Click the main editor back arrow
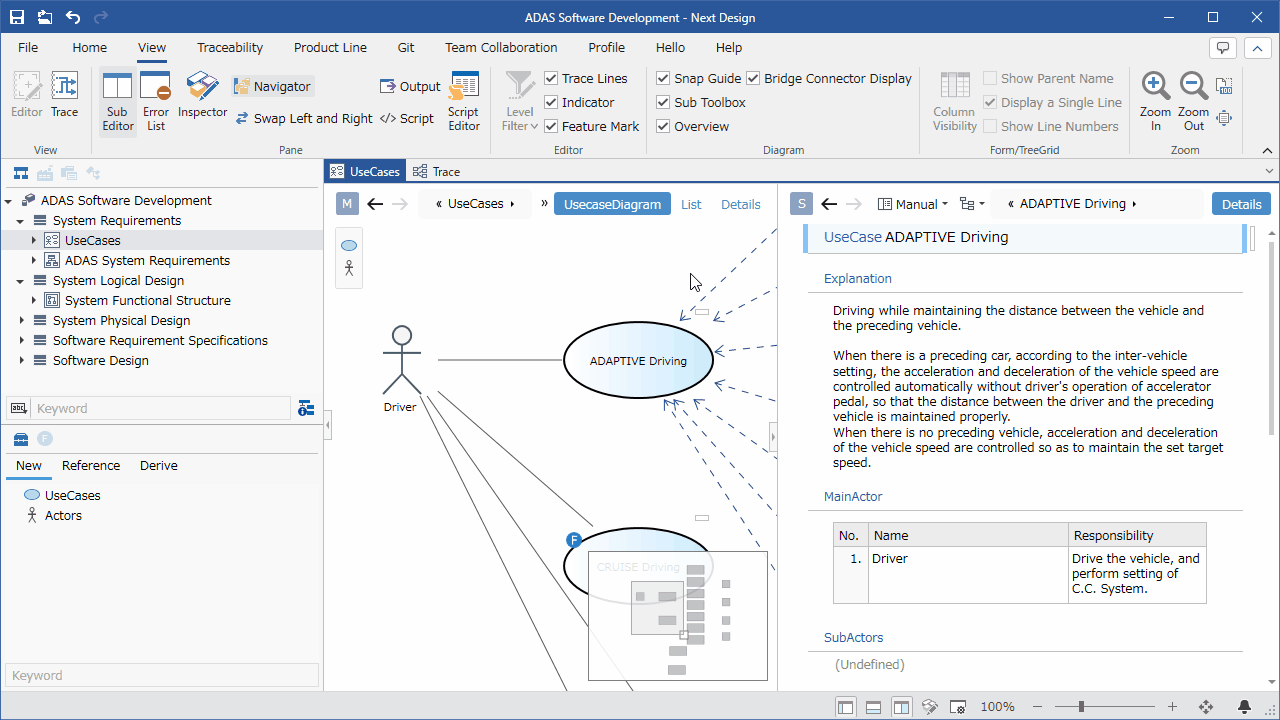 point(375,204)
